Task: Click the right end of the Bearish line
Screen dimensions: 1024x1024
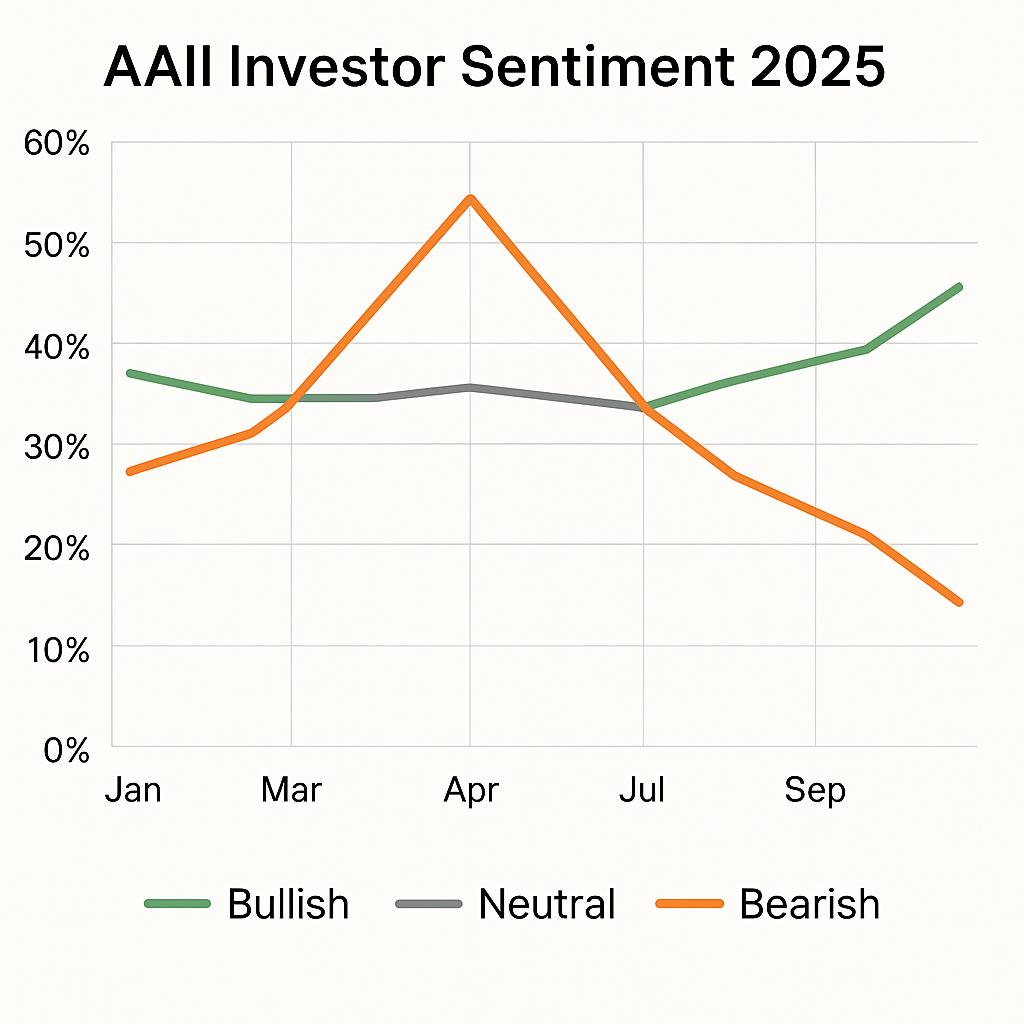Action: 959,602
